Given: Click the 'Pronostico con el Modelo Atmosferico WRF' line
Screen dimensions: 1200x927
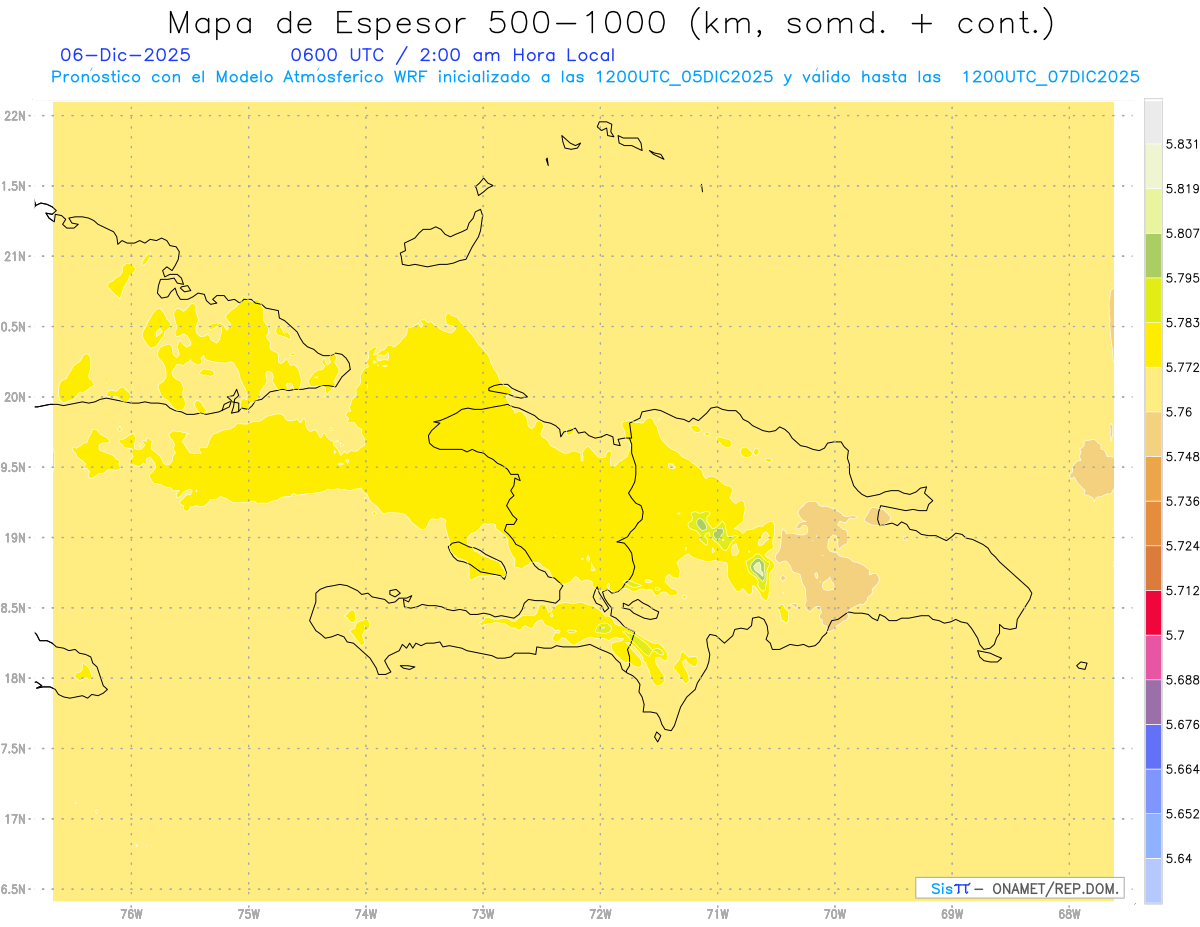Looking at the screenshot, I should pos(595,77).
